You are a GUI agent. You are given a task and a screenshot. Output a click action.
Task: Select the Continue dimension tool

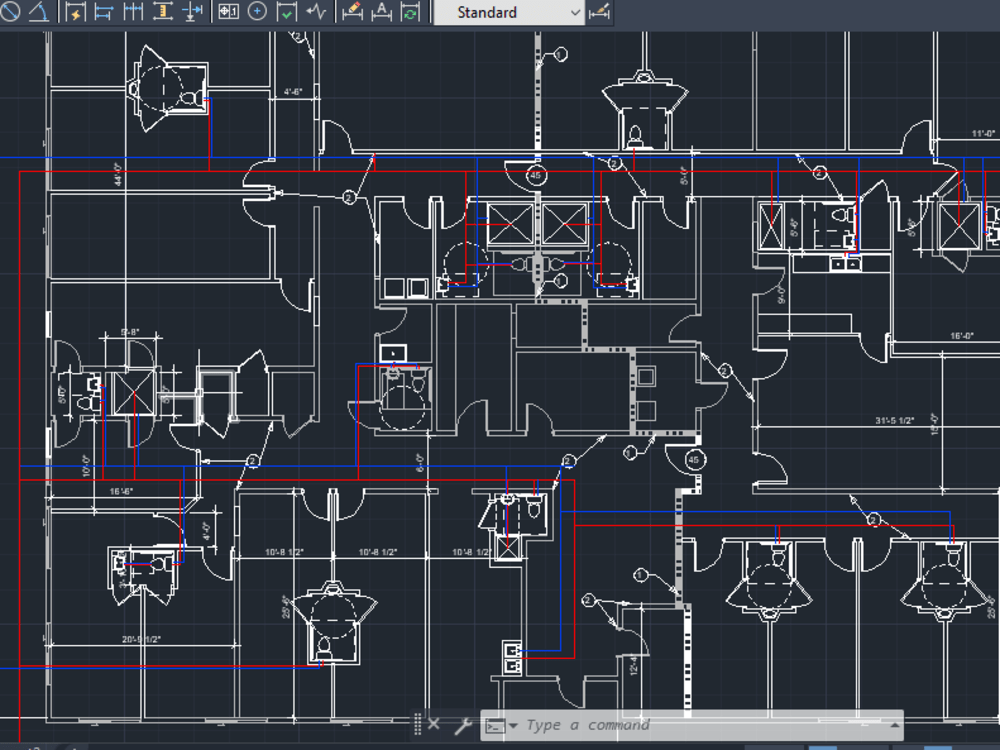131,12
